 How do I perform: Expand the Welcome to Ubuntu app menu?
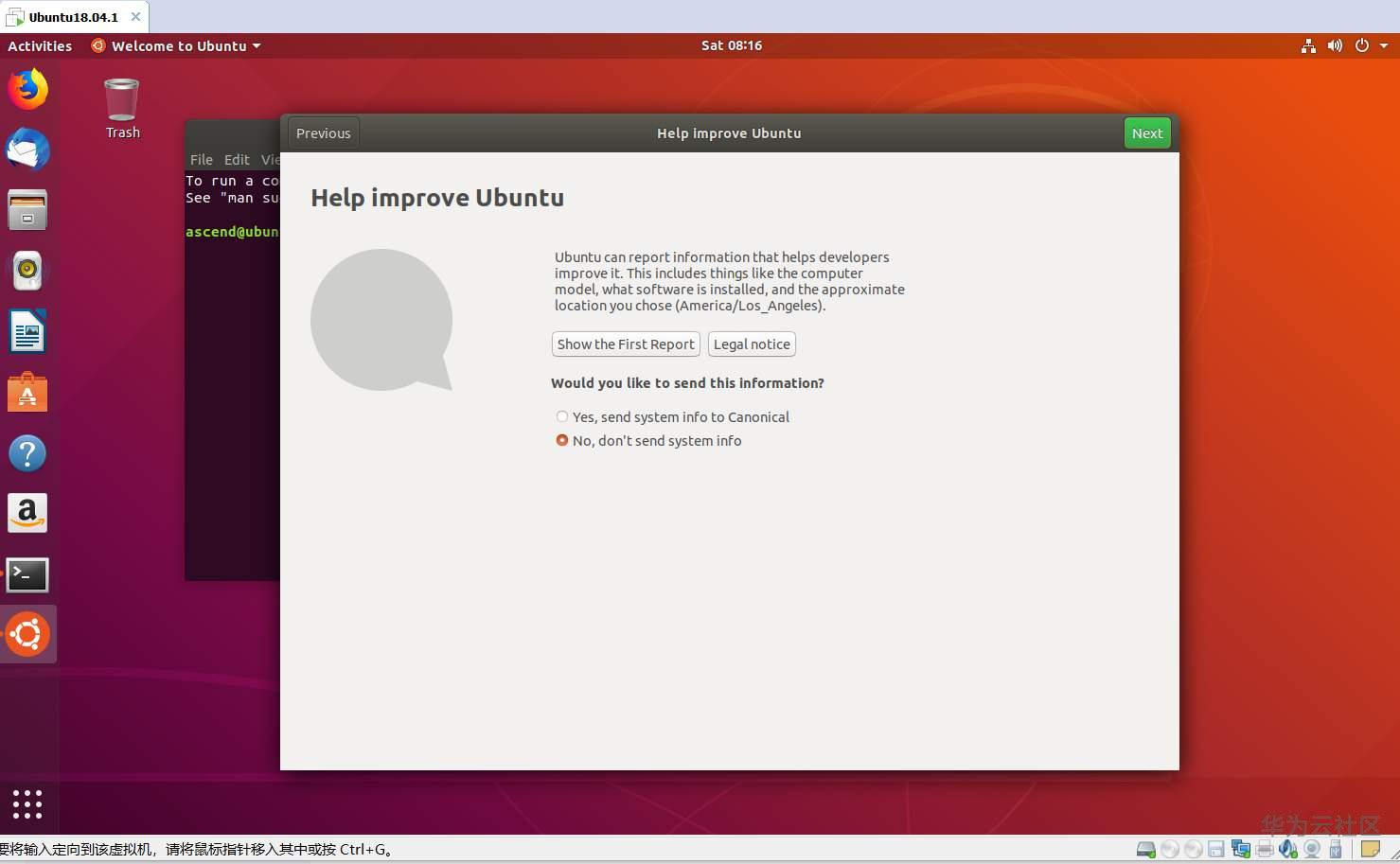pyautogui.click(x=175, y=45)
